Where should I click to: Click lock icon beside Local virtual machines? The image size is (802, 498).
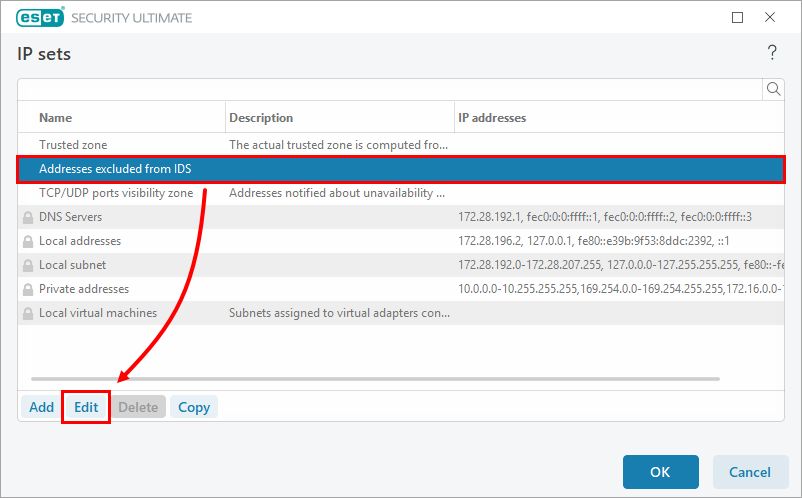[x=27, y=313]
